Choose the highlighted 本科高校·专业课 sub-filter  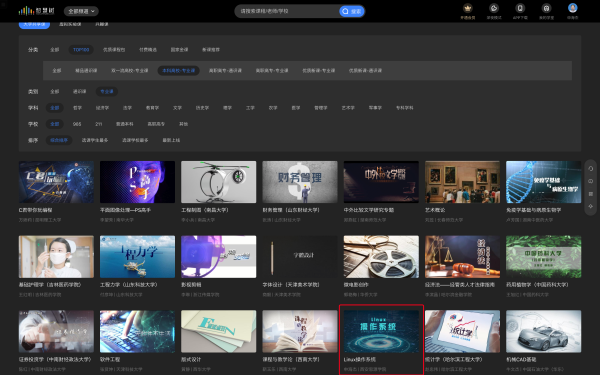[x=178, y=70]
